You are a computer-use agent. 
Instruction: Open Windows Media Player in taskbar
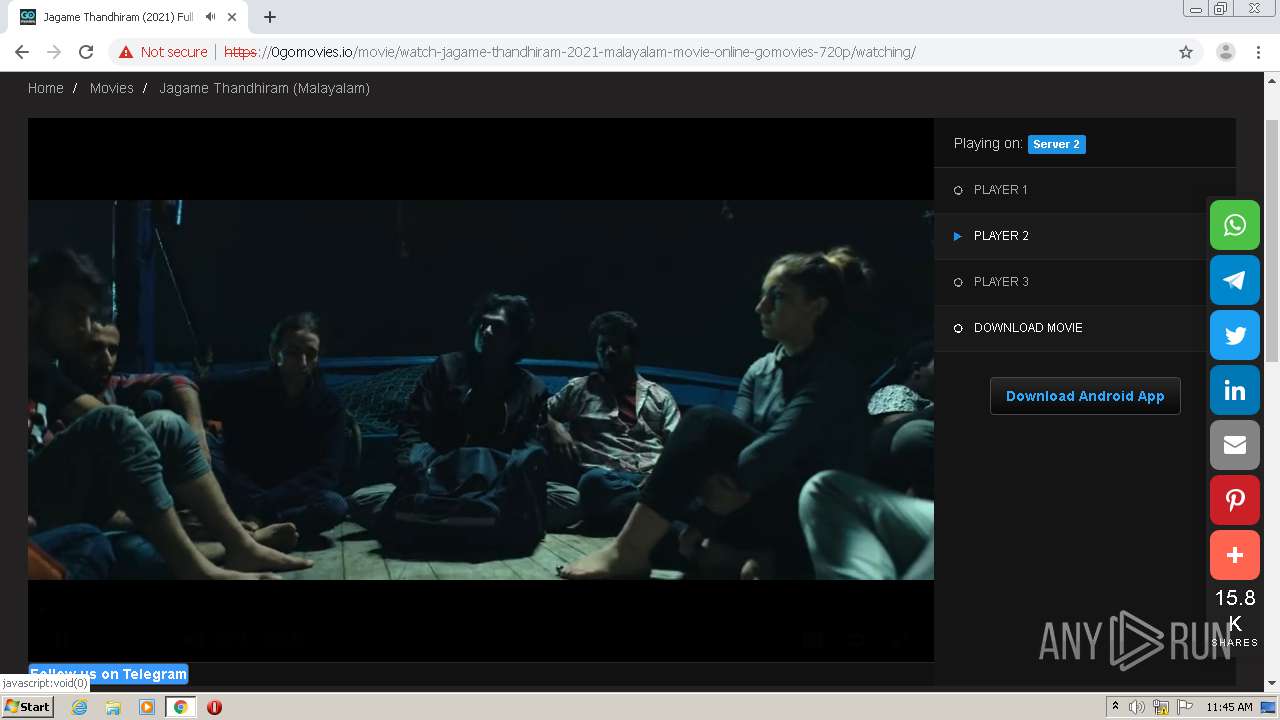[147, 707]
